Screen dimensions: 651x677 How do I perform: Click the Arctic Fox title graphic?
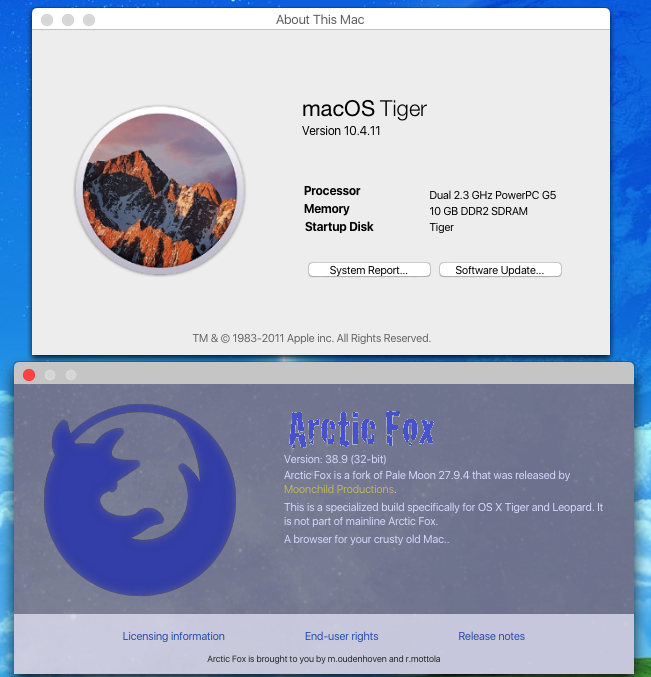point(361,429)
